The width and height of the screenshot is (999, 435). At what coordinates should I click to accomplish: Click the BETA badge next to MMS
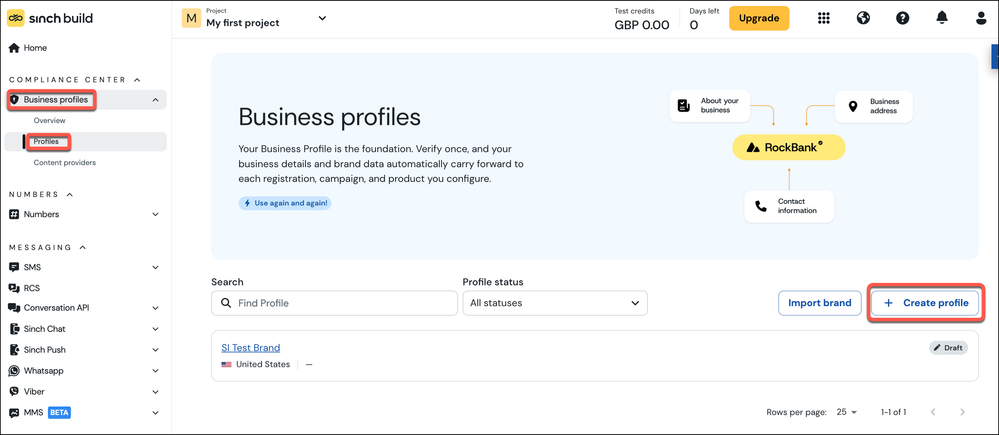coord(59,413)
